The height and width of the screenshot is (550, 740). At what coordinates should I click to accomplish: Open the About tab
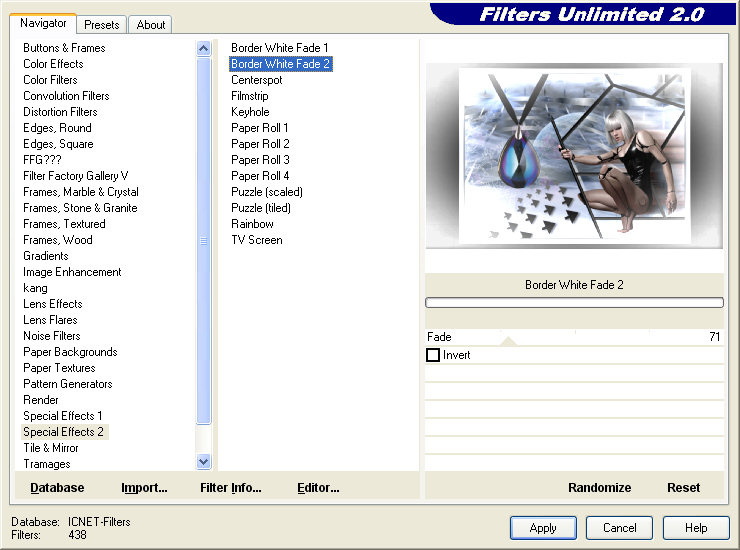(x=151, y=25)
